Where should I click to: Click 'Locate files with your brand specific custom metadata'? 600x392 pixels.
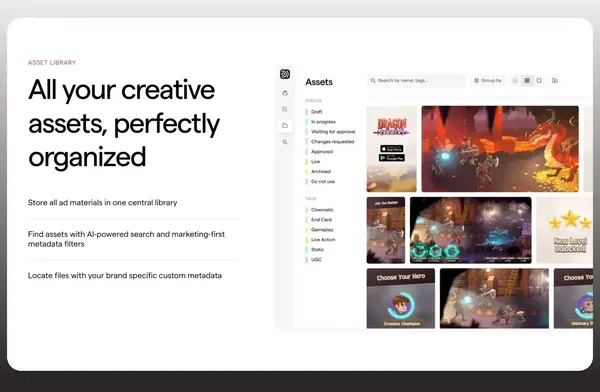[125, 276]
